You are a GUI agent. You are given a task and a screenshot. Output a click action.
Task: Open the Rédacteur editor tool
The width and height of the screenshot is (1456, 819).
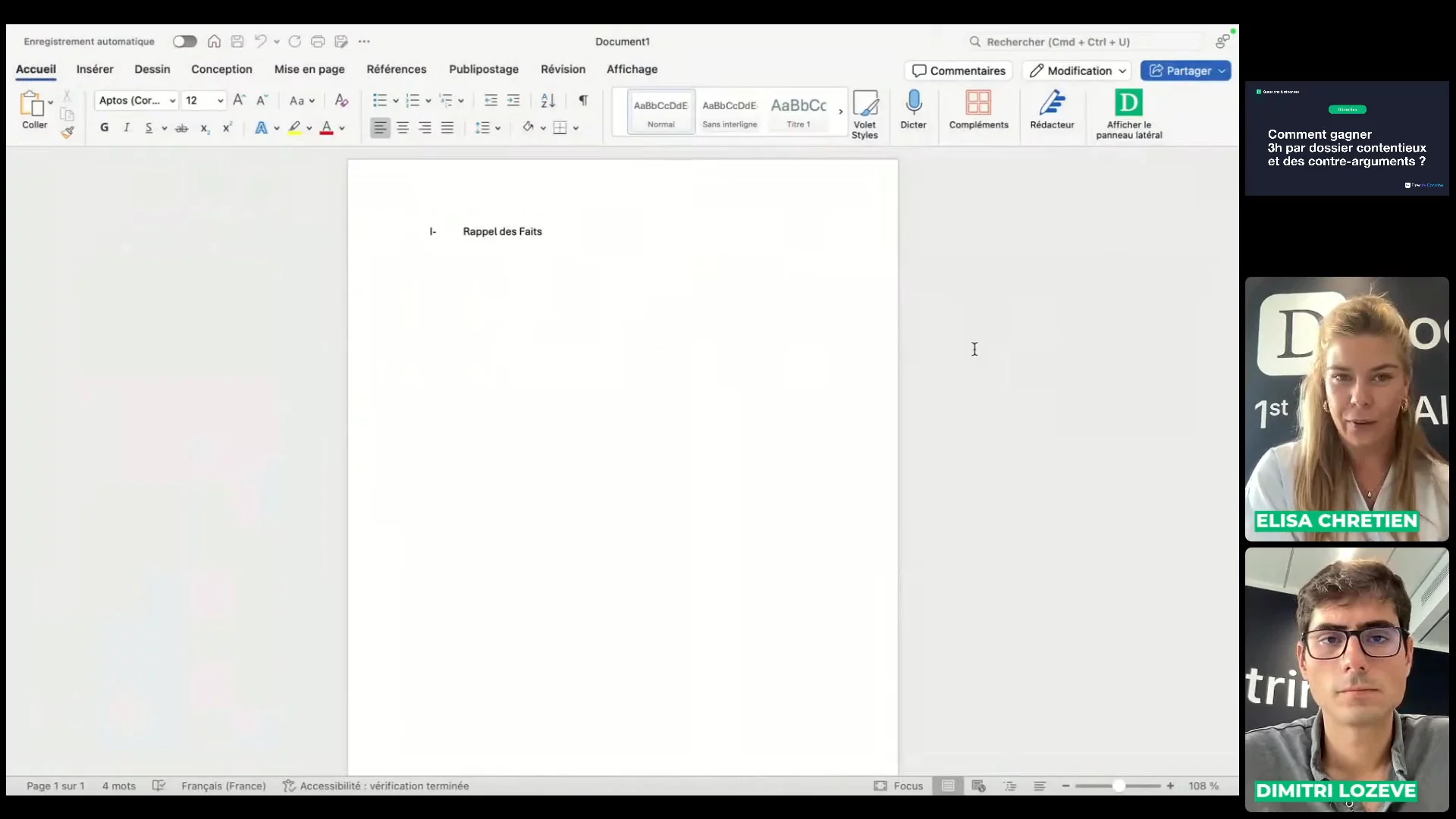(1052, 104)
